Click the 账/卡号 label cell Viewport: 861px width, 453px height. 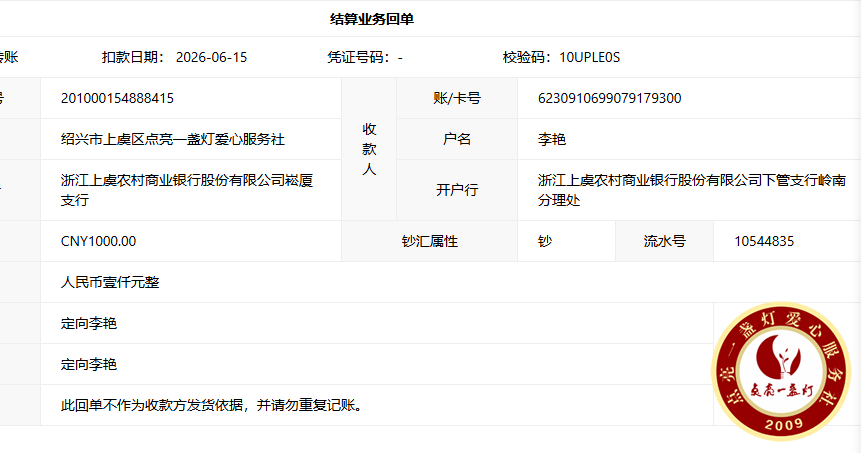[x=457, y=98]
